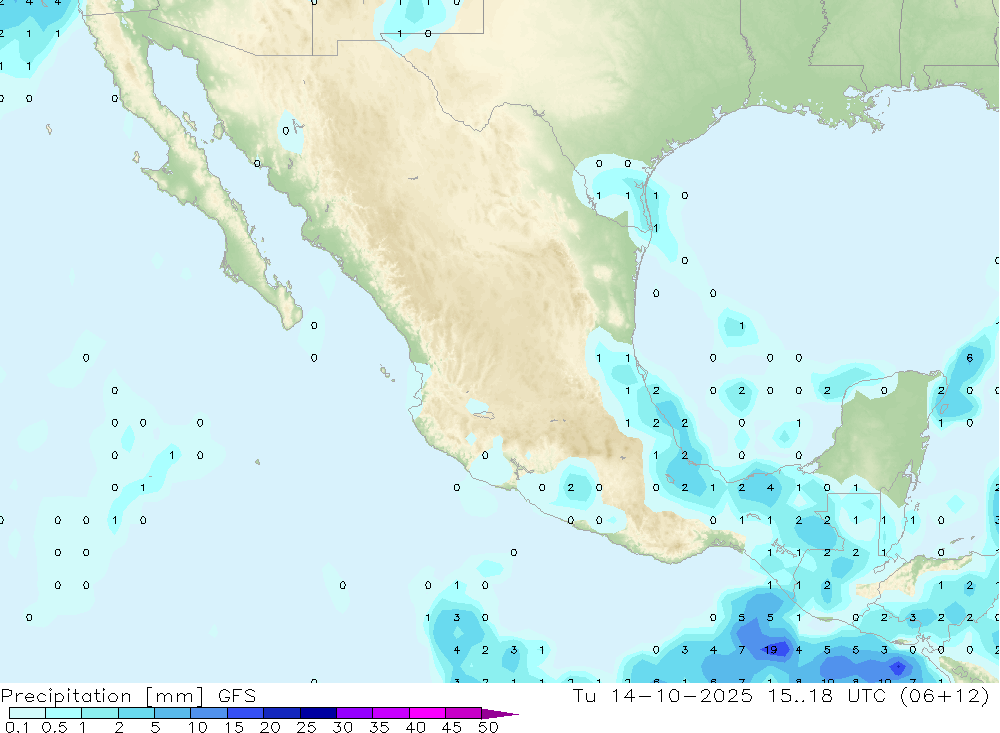Screen dimensions: 1000x733
Task: Click the "10" legend scale label
Action: tap(197, 727)
